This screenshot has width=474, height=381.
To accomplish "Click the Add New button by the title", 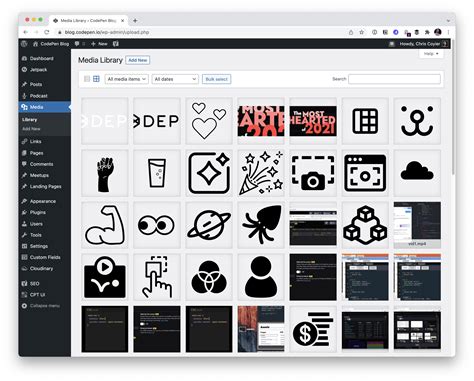I will (138, 60).
